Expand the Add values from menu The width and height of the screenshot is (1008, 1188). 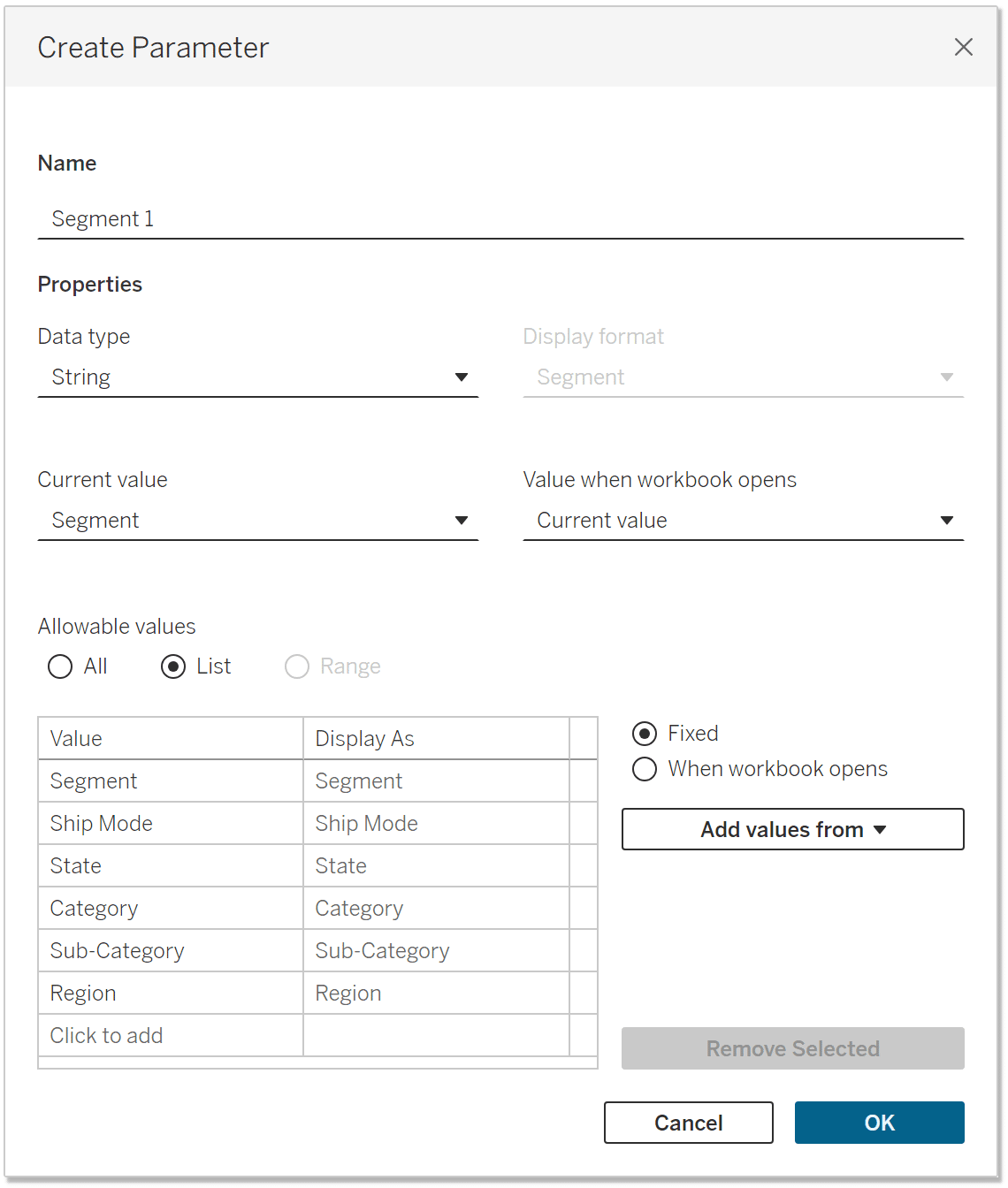coord(793,829)
